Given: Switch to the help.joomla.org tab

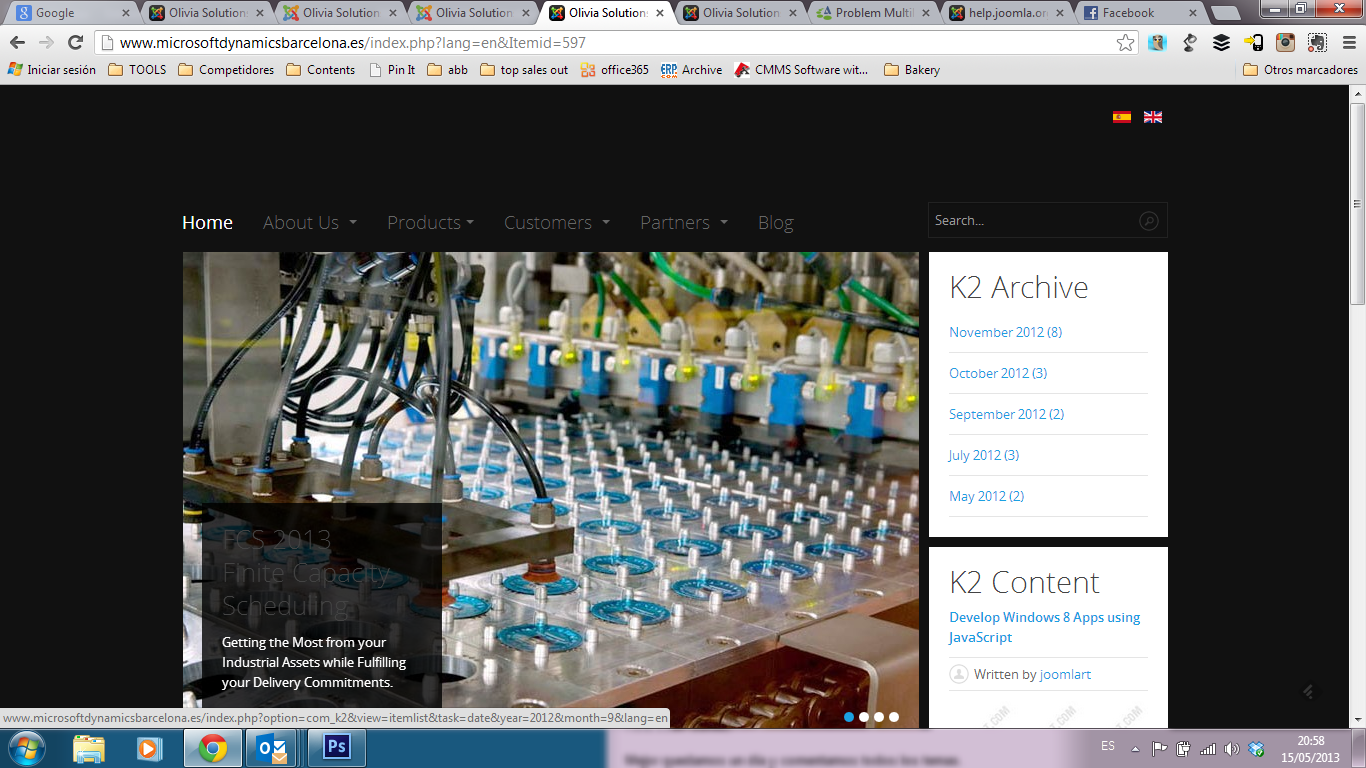Looking at the screenshot, I should pos(1005,13).
